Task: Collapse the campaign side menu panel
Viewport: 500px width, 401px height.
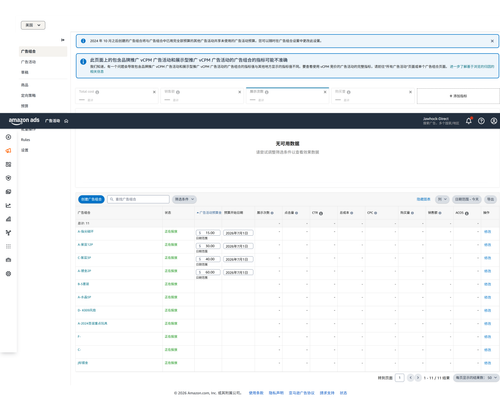Action: [x=62, y=40]
